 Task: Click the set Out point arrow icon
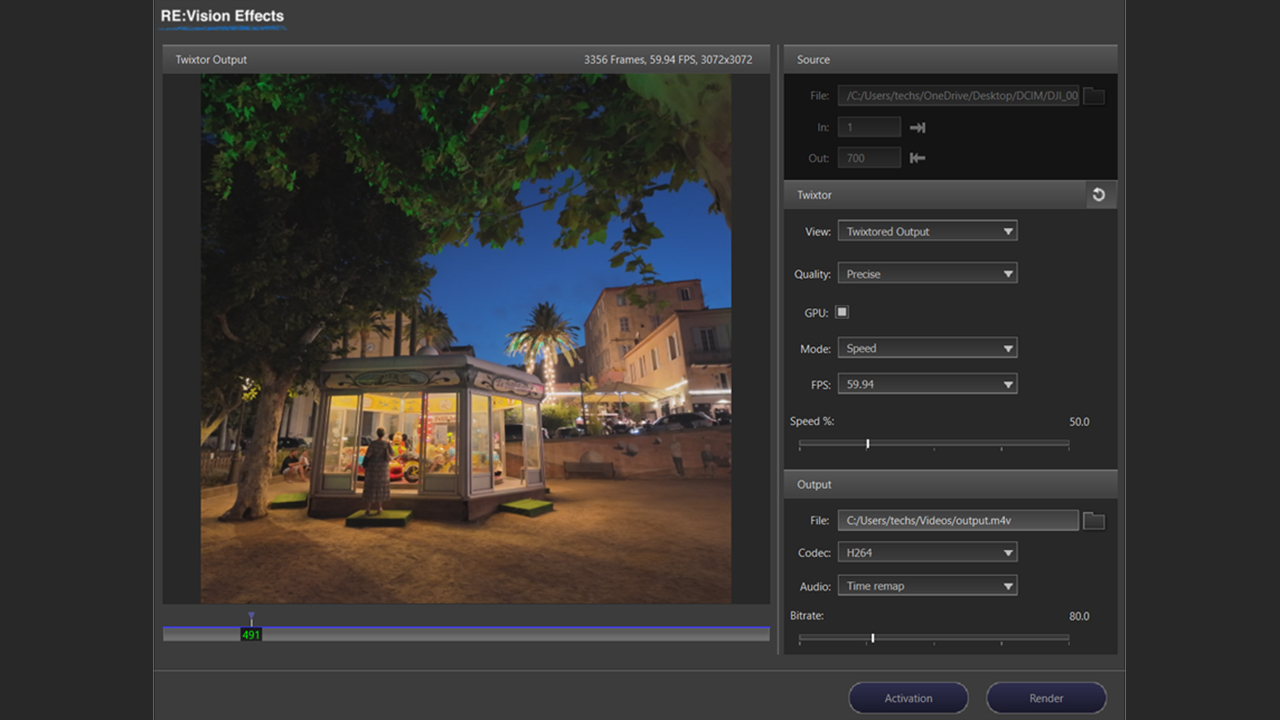coord(917,158)
